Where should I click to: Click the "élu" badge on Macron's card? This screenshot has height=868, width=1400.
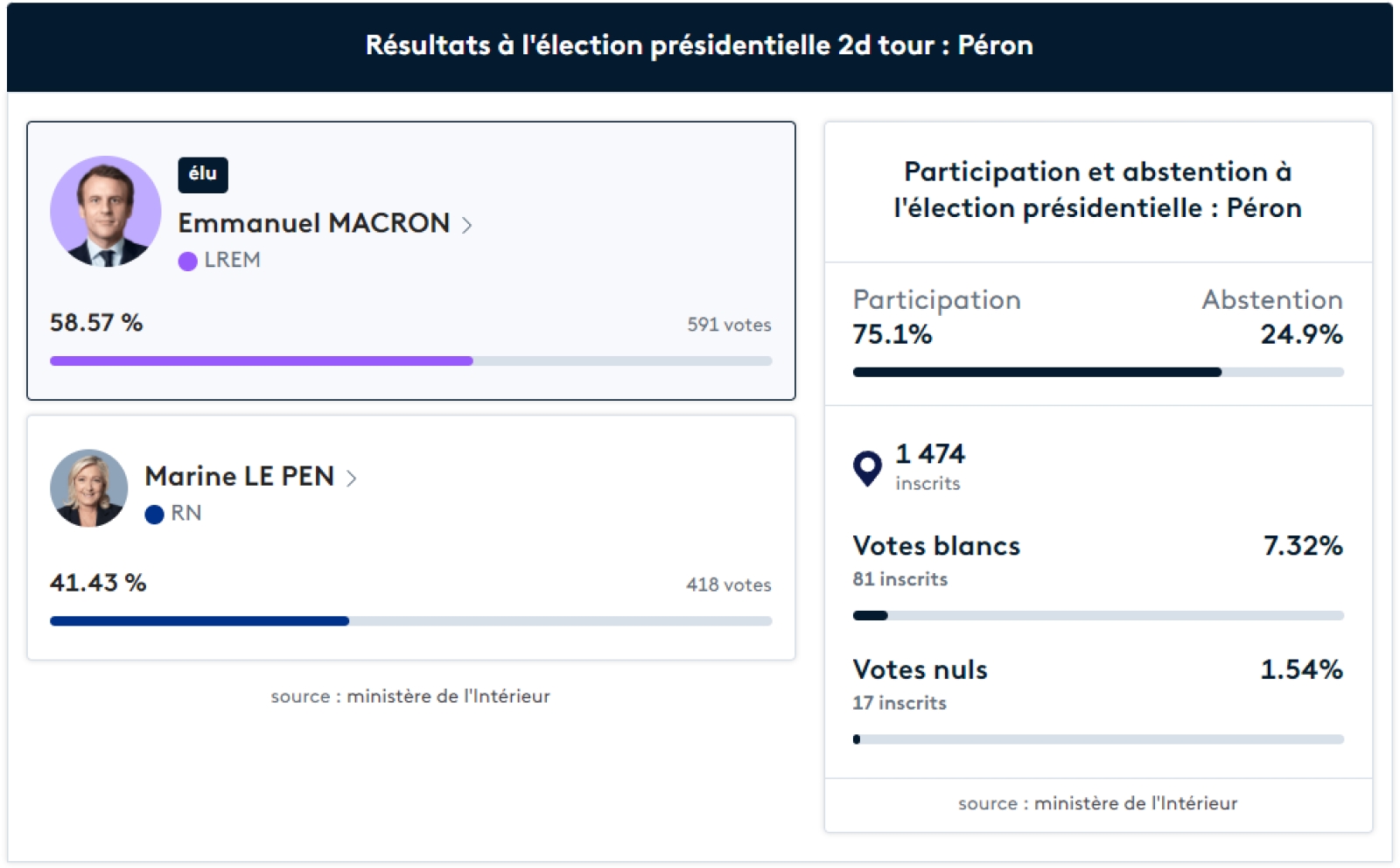(203, 174)
